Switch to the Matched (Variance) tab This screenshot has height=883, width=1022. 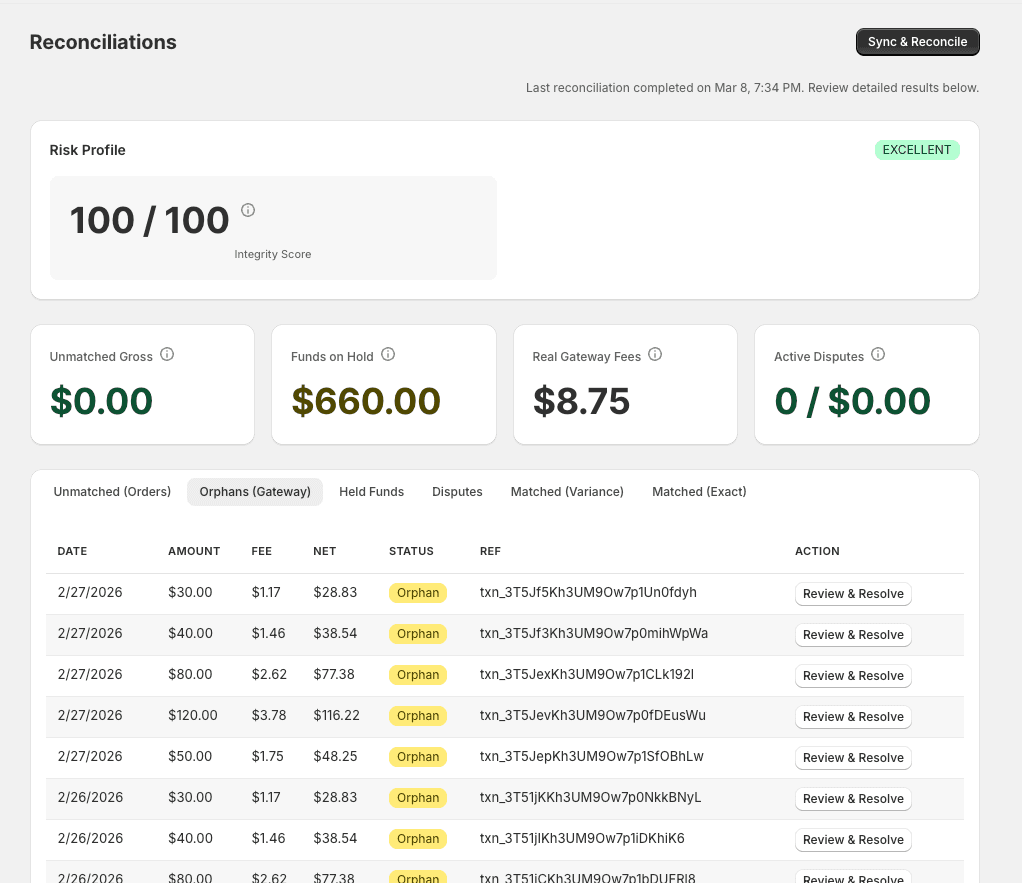[x=567, y=491]
